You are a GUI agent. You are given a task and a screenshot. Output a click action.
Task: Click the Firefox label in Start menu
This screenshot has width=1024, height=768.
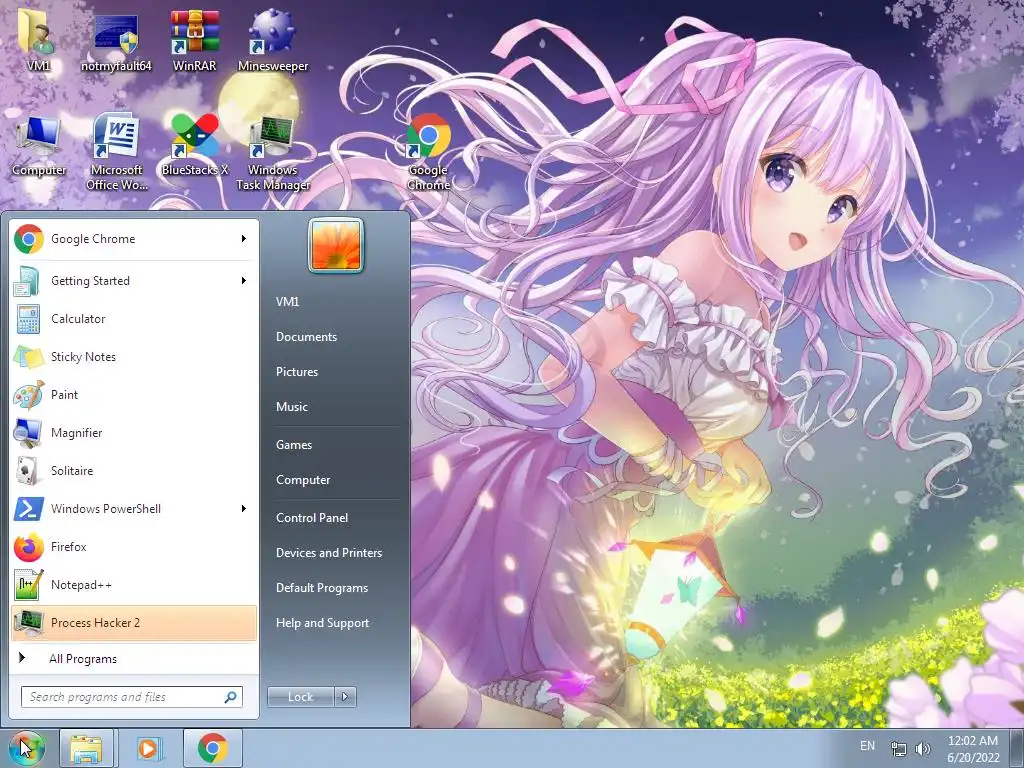click(x=69, y=547)
